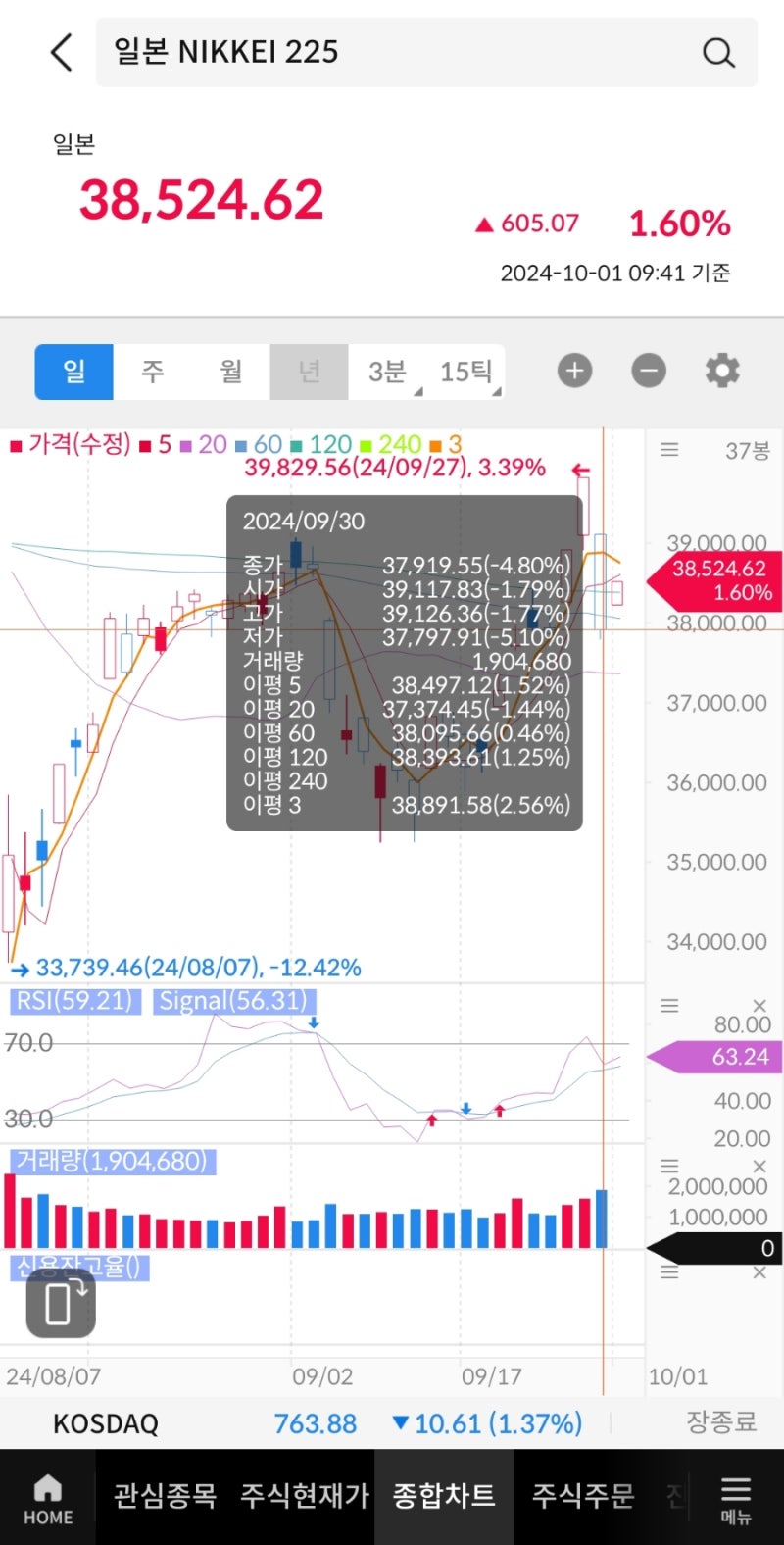This screenshot has height=1545, width=784.
Task: Open chart settings gear icon
Action: point(722,371)
